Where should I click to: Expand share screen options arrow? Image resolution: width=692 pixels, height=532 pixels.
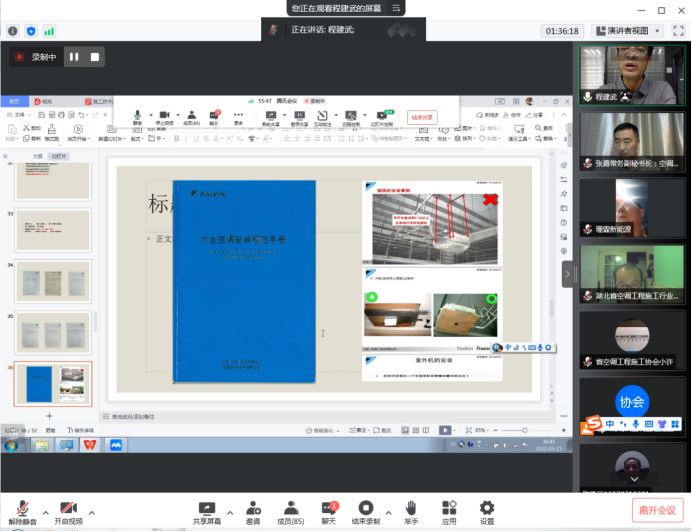point(230,513)
